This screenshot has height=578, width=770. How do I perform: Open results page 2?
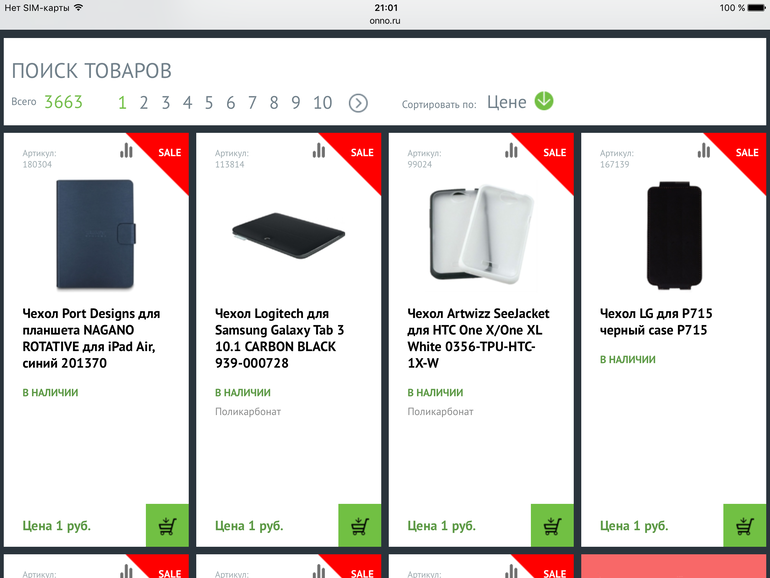pyautogui.click(x=144, y=103)
